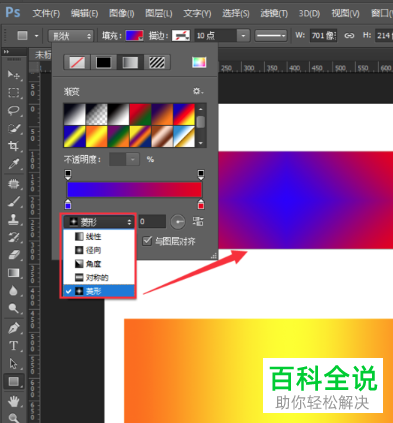Choose the linear gradient style option
Viewport: 393px width, 423px height.
(x=99, y=236)
